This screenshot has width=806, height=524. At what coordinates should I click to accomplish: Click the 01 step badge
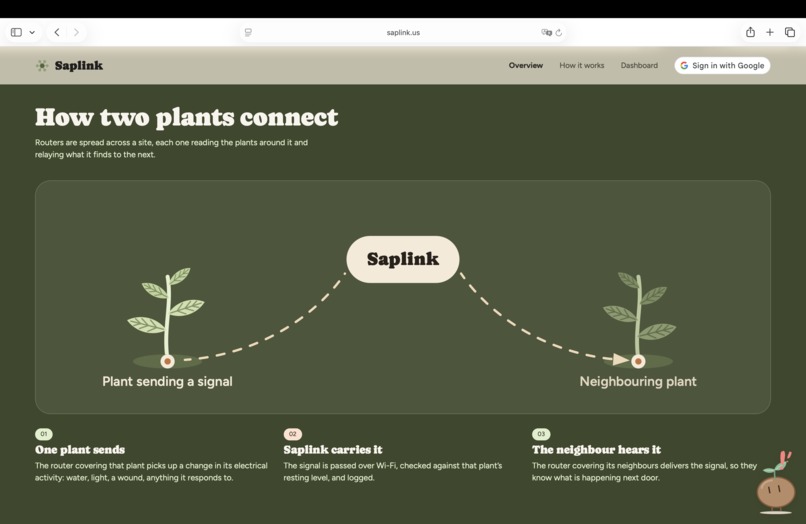pyautogui.click(x=44, y=434)
